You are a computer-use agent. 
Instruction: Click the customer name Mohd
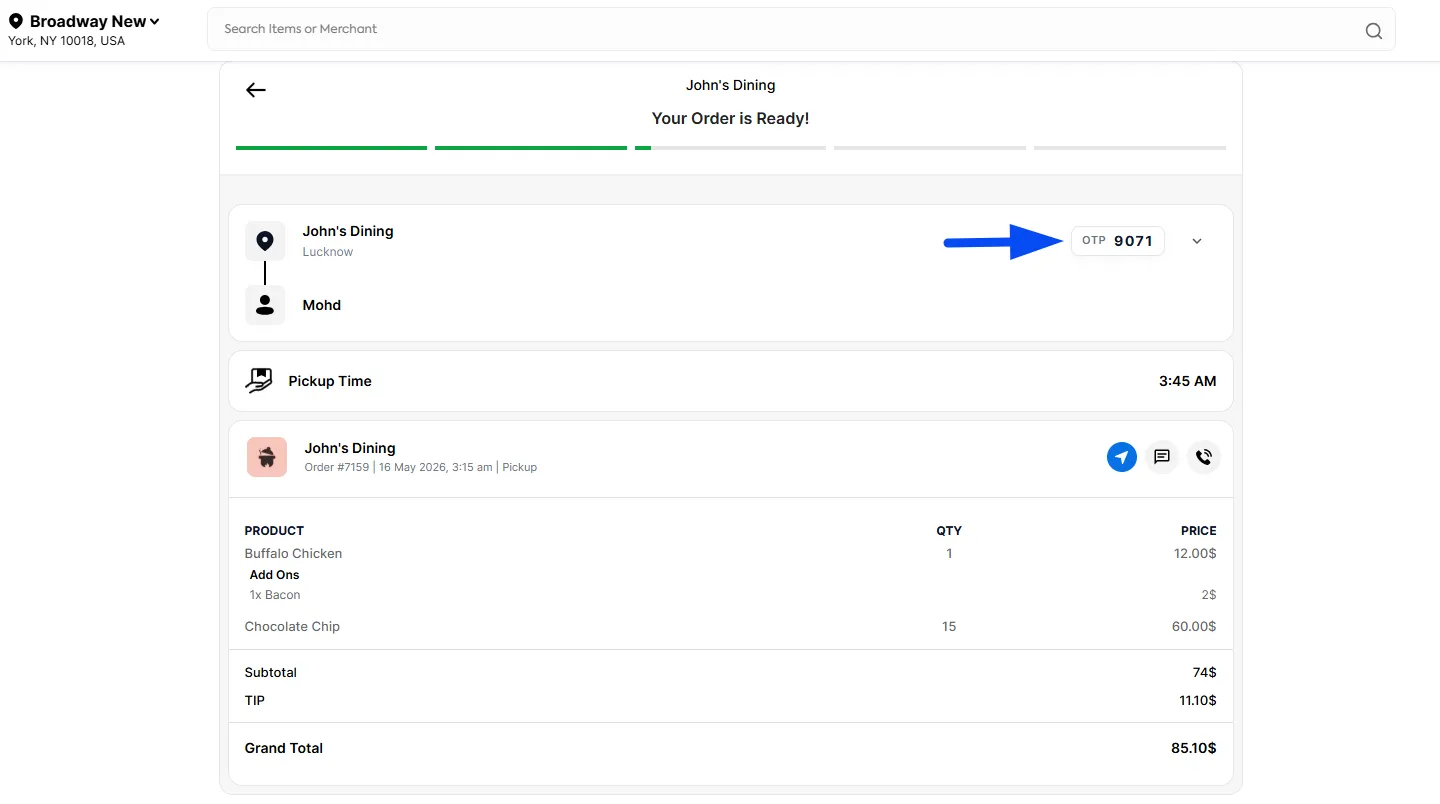click(x=322, y=305)
